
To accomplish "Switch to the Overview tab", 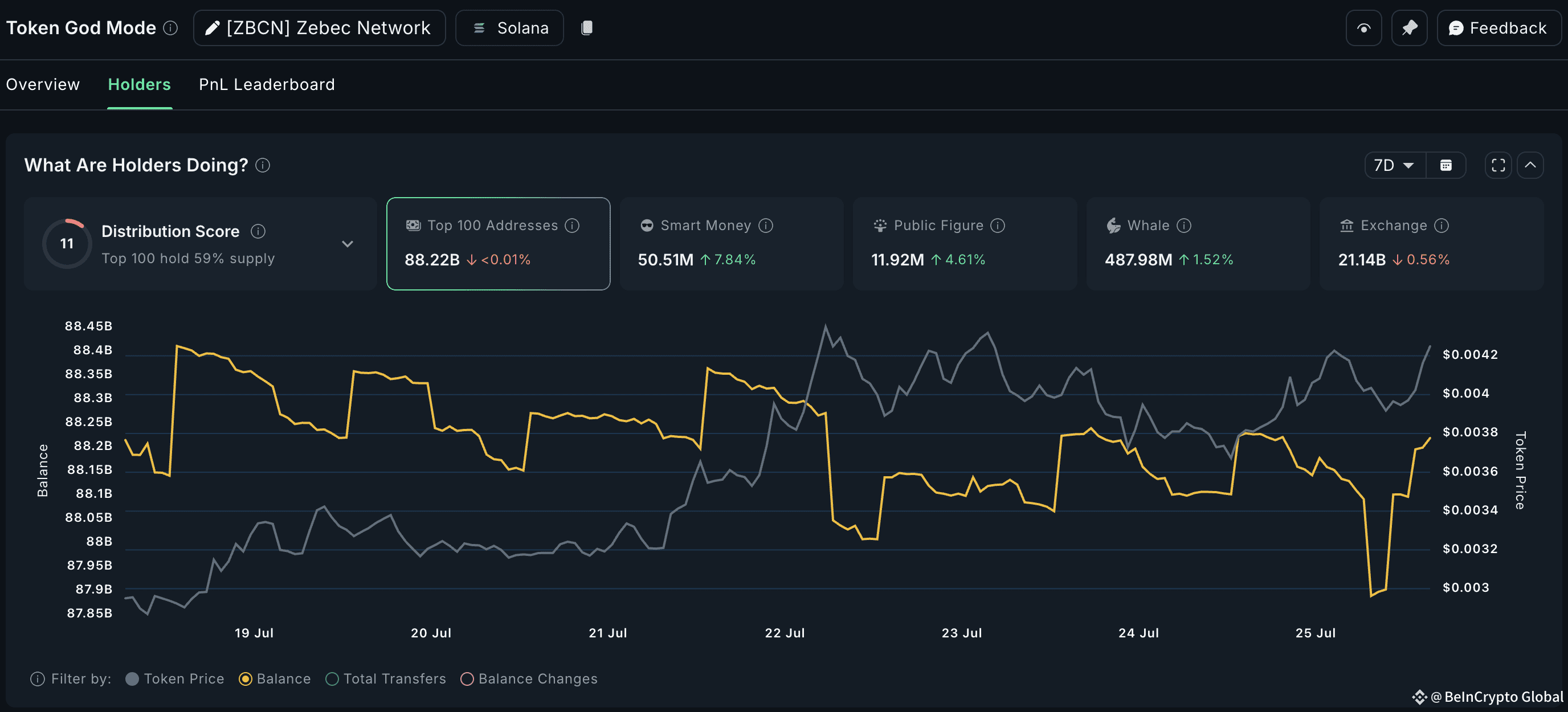I will (x=43, y=85).
